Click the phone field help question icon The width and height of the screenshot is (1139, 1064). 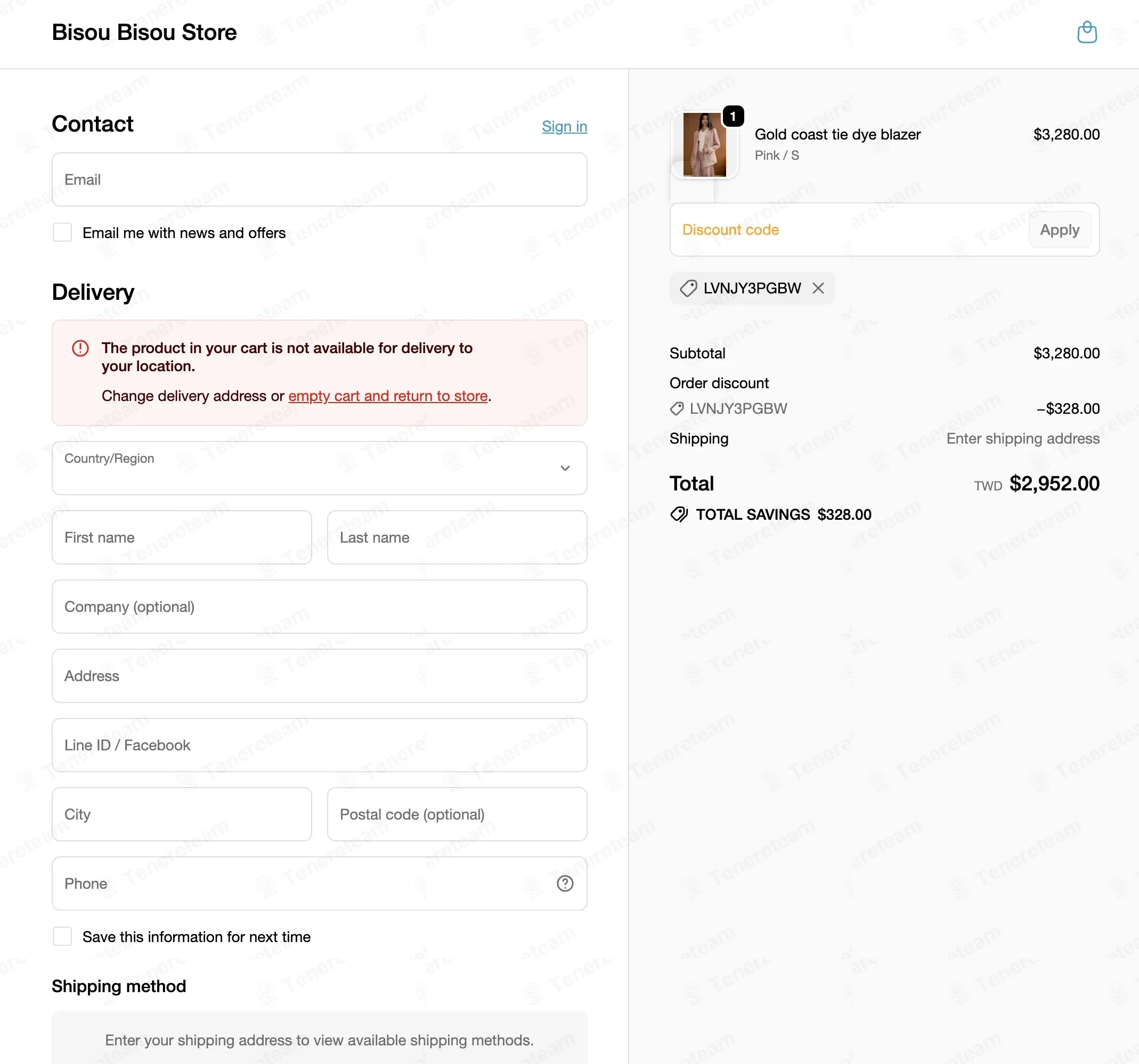click(565, 883)
